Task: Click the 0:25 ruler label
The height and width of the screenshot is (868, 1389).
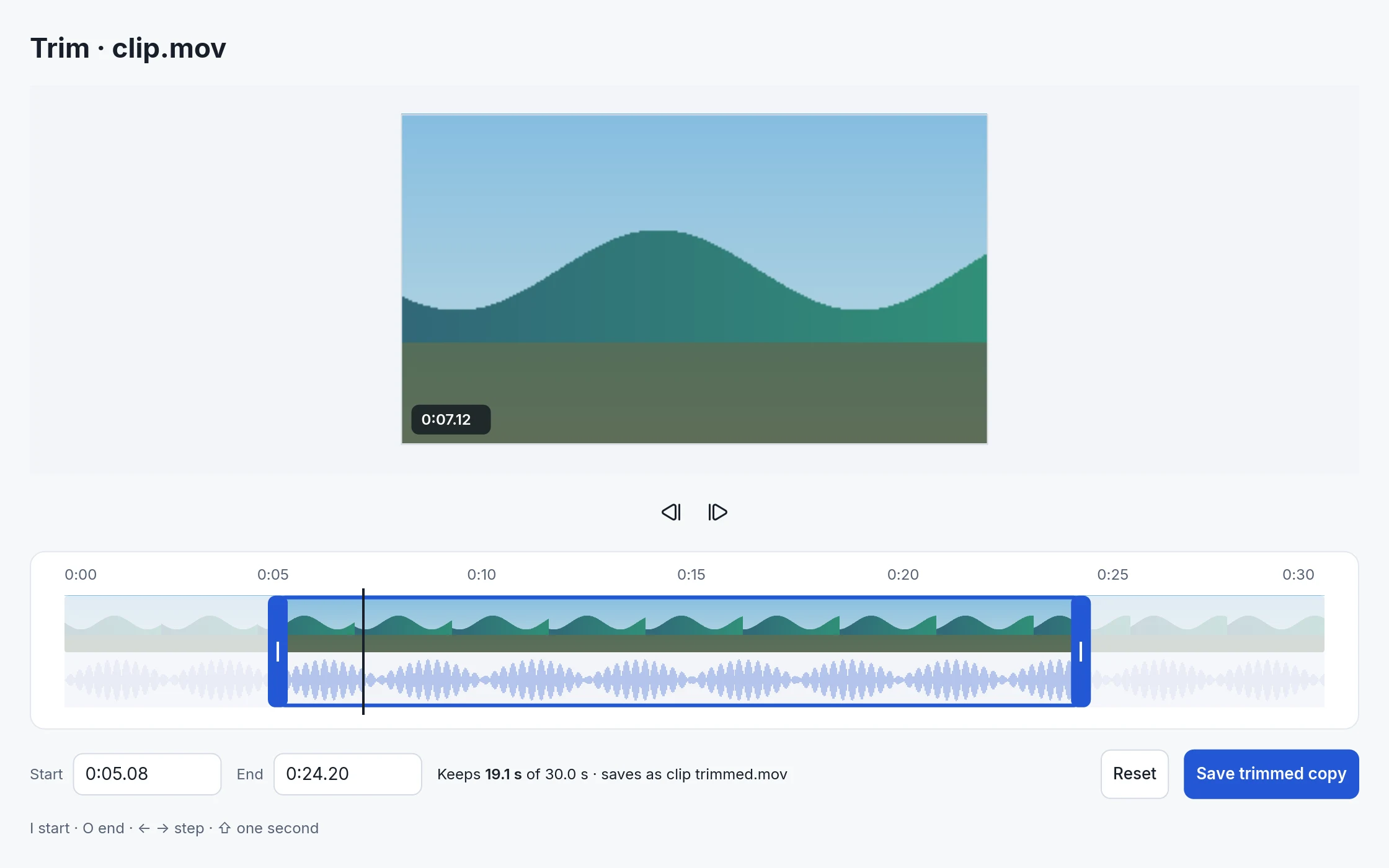Action: point(1113,575)
